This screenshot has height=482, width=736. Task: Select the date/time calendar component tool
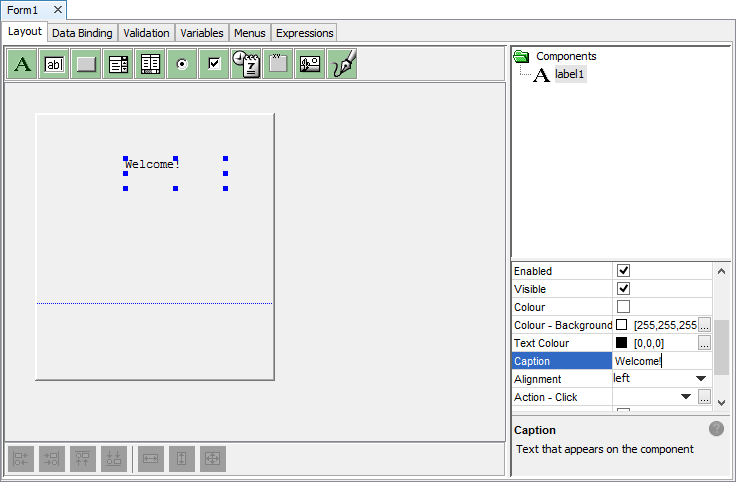click(x=246, y=64)
